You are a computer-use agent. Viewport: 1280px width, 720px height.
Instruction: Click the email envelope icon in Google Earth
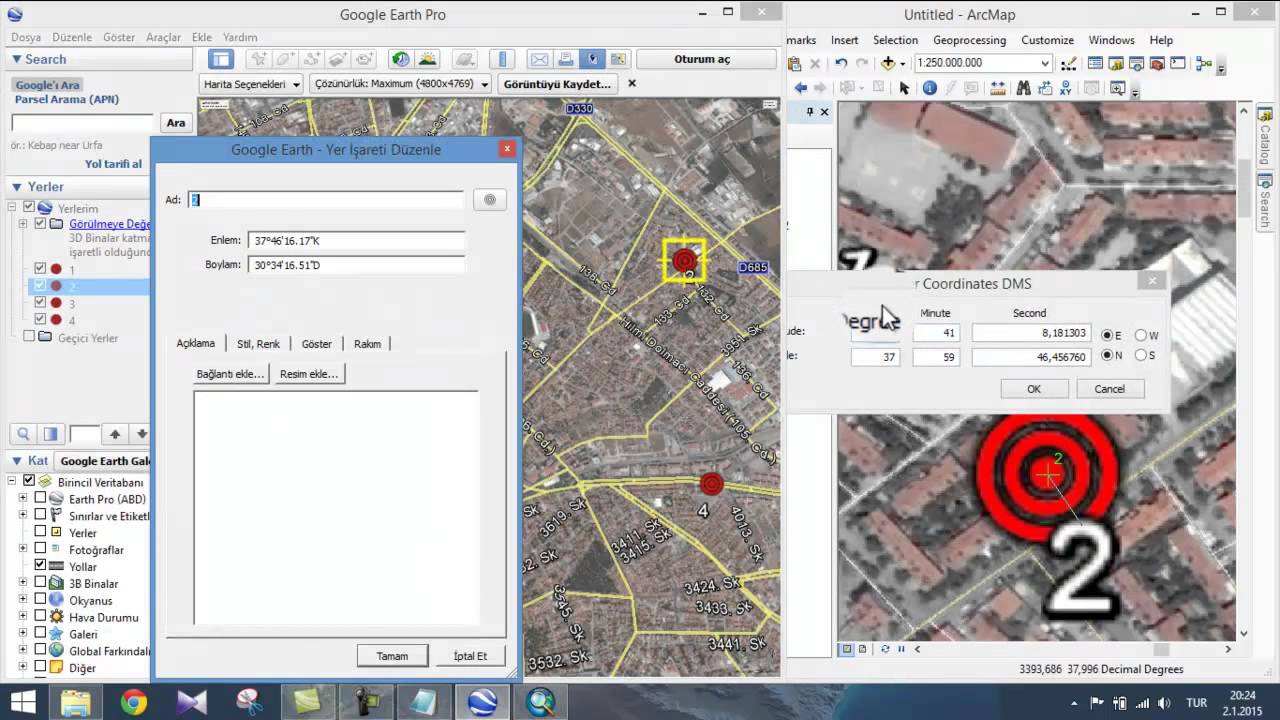(x=539, y=59)
